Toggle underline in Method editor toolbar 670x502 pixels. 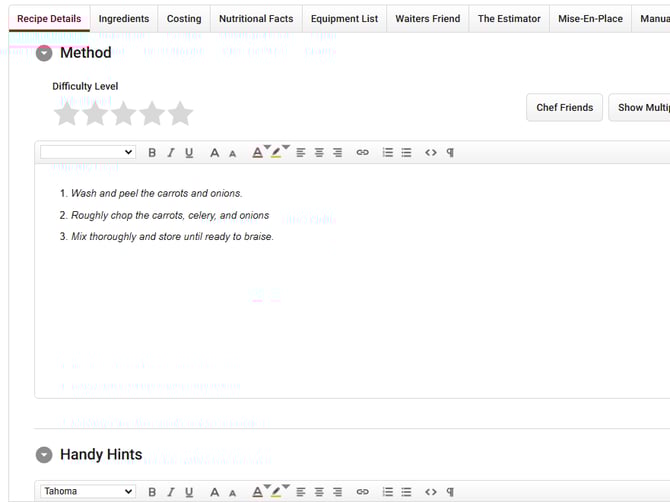click(x=189, y=153)
